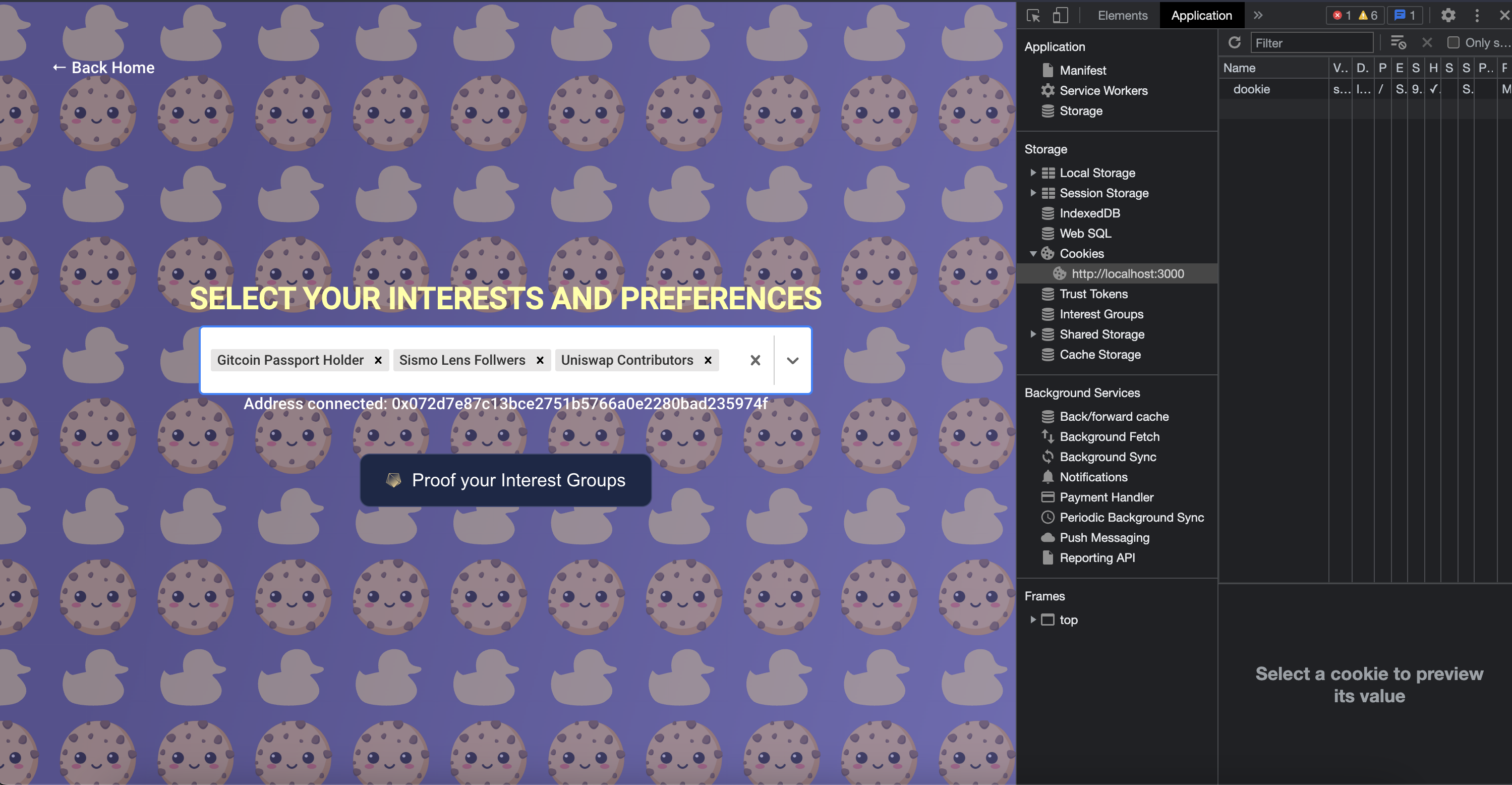Refresh the cookies table
This screenshot has height=785, width=1512.
[x=1235, y=43]
